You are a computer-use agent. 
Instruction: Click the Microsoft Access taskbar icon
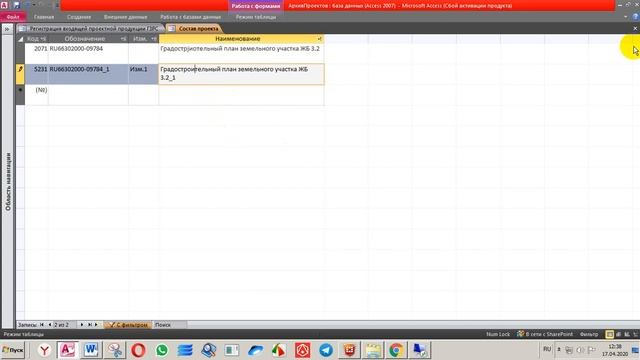68,350
